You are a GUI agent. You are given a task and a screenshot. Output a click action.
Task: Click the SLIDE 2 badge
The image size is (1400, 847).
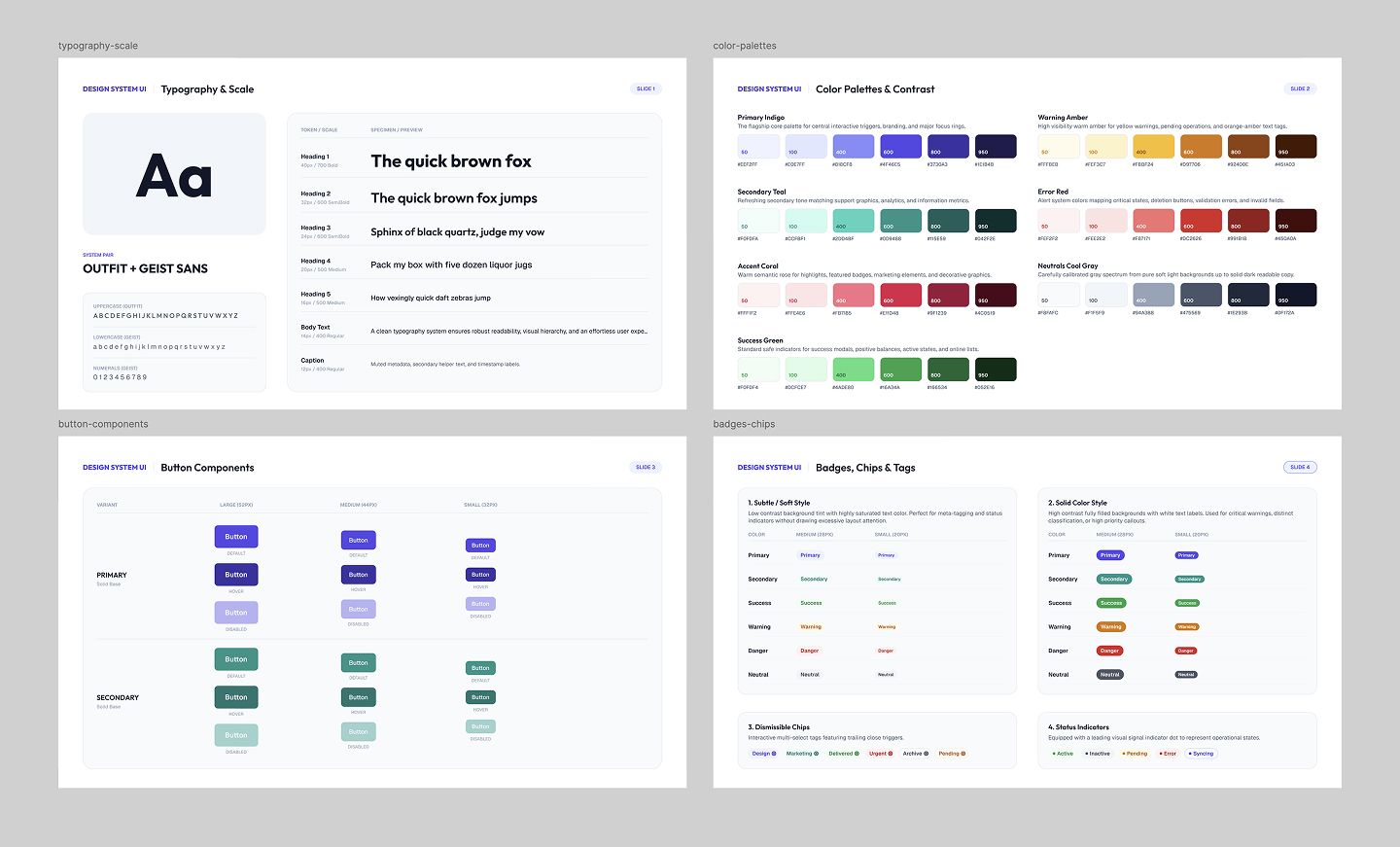(1300, 88)
